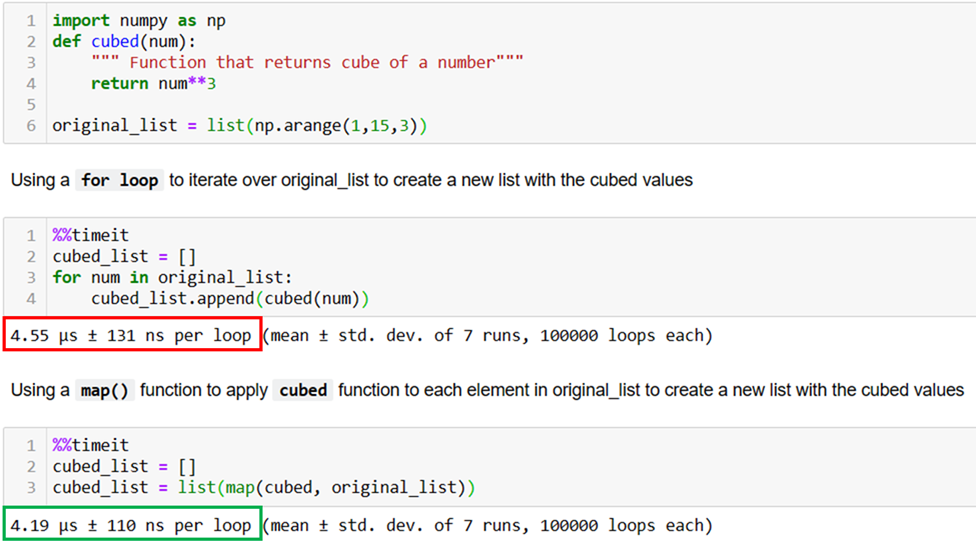The height and width of the screenshot is (544, 976).
Task: Click the '4.19 µs ± 110 ns per loop' output
Action: pyautogui.click(x=131, y=525)
